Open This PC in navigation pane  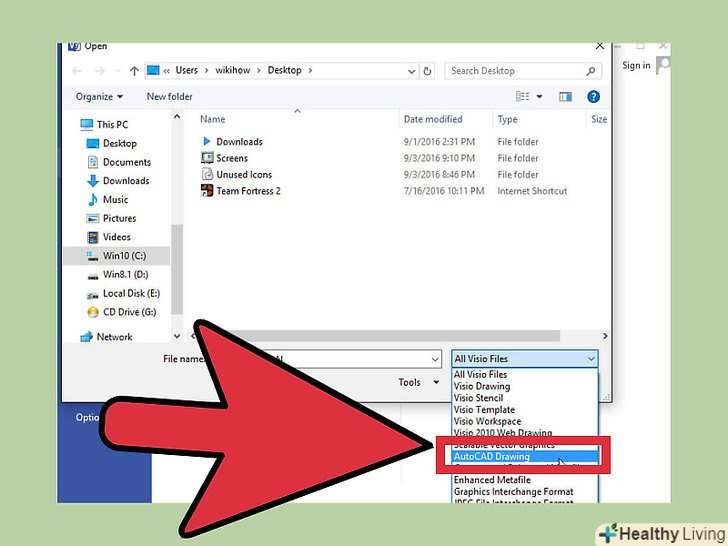point(112,124)
